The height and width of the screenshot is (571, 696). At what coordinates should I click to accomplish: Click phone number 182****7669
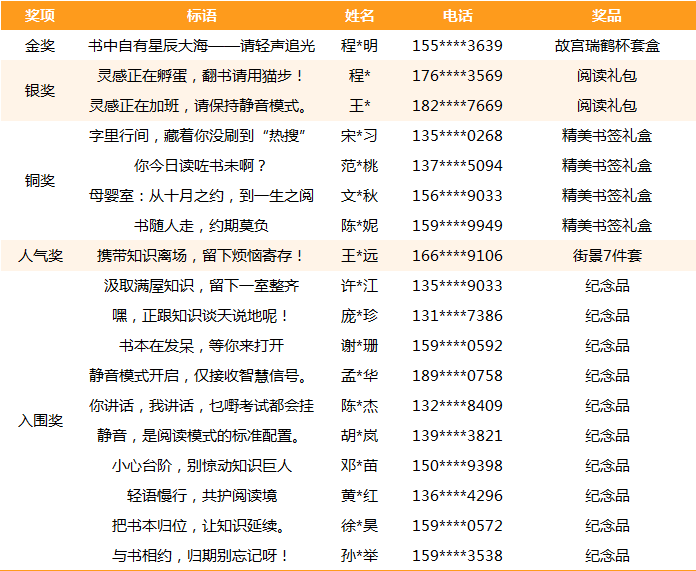pos(457,106)
